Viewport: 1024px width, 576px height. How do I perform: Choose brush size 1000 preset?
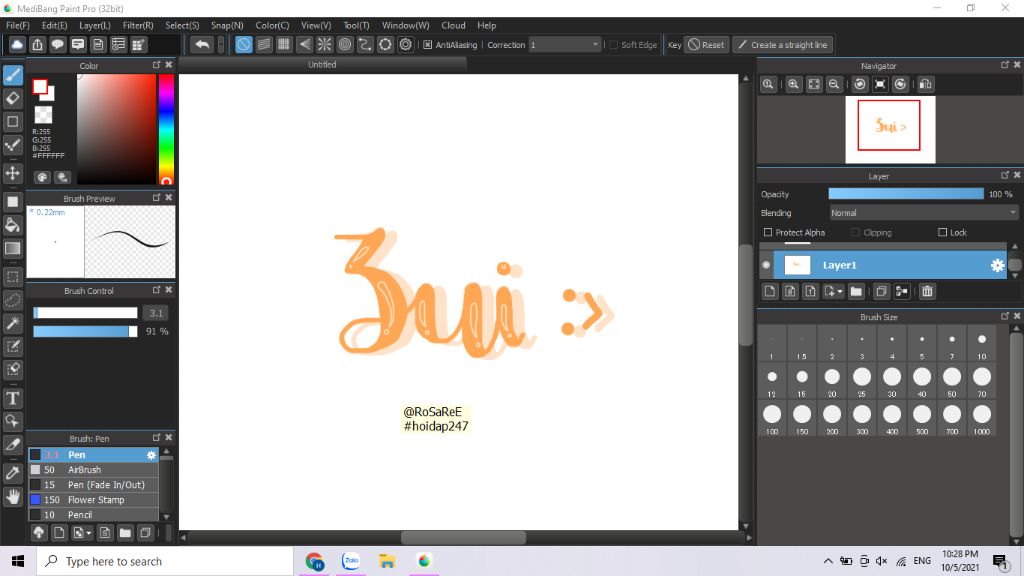pyautogui.click(x=982, y=418)
